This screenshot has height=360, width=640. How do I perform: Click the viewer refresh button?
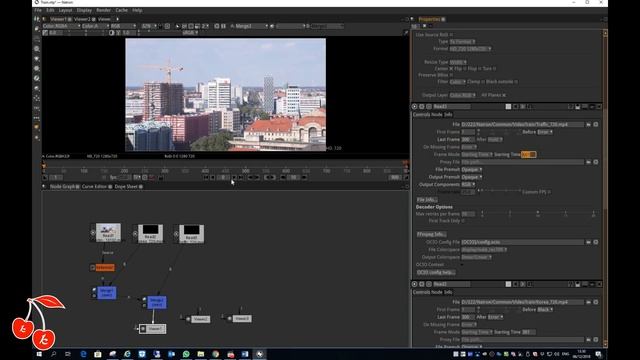coord(217,26)
